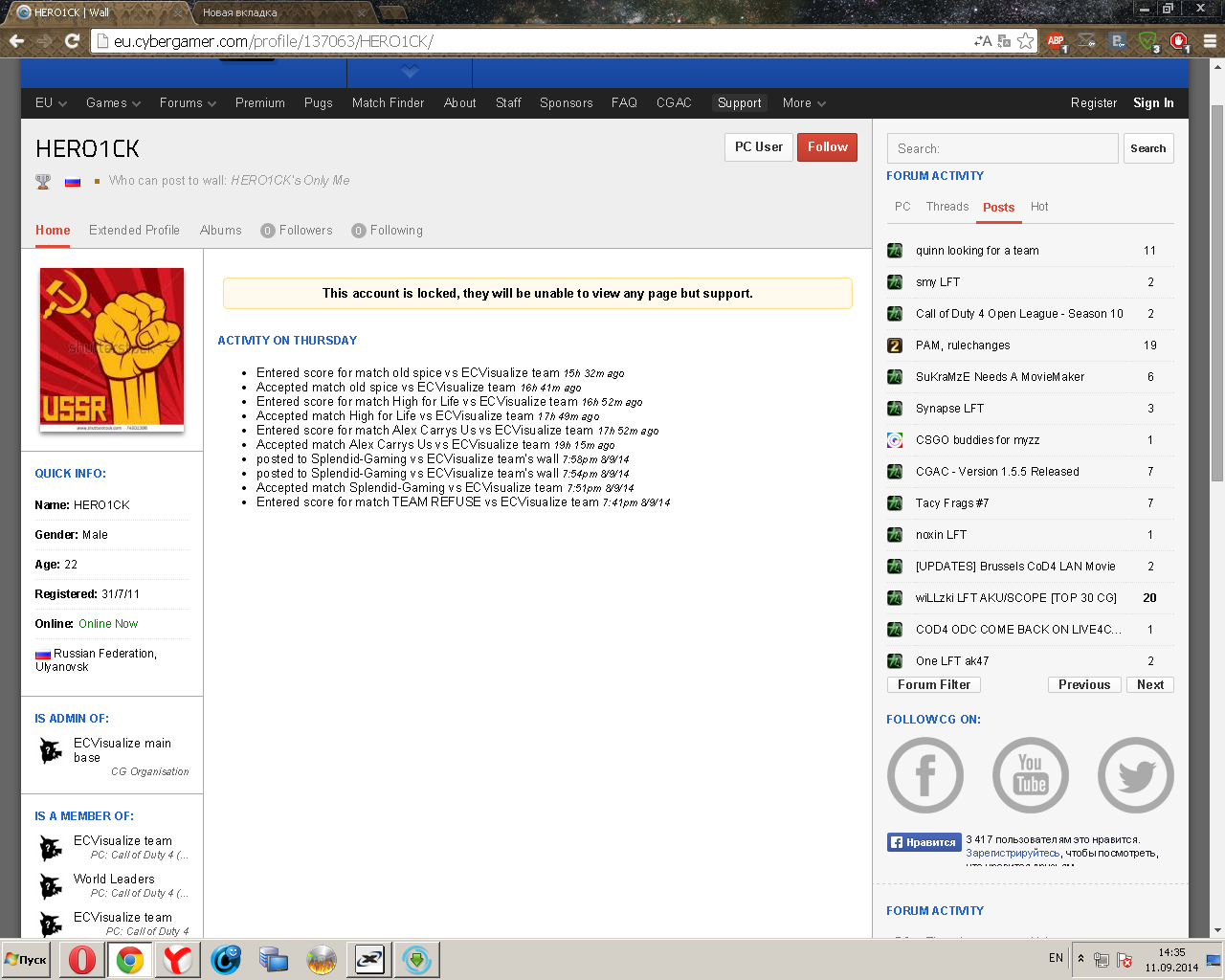Open the CGAC menu item
1225x980 pixels.
tap(674, 103)
